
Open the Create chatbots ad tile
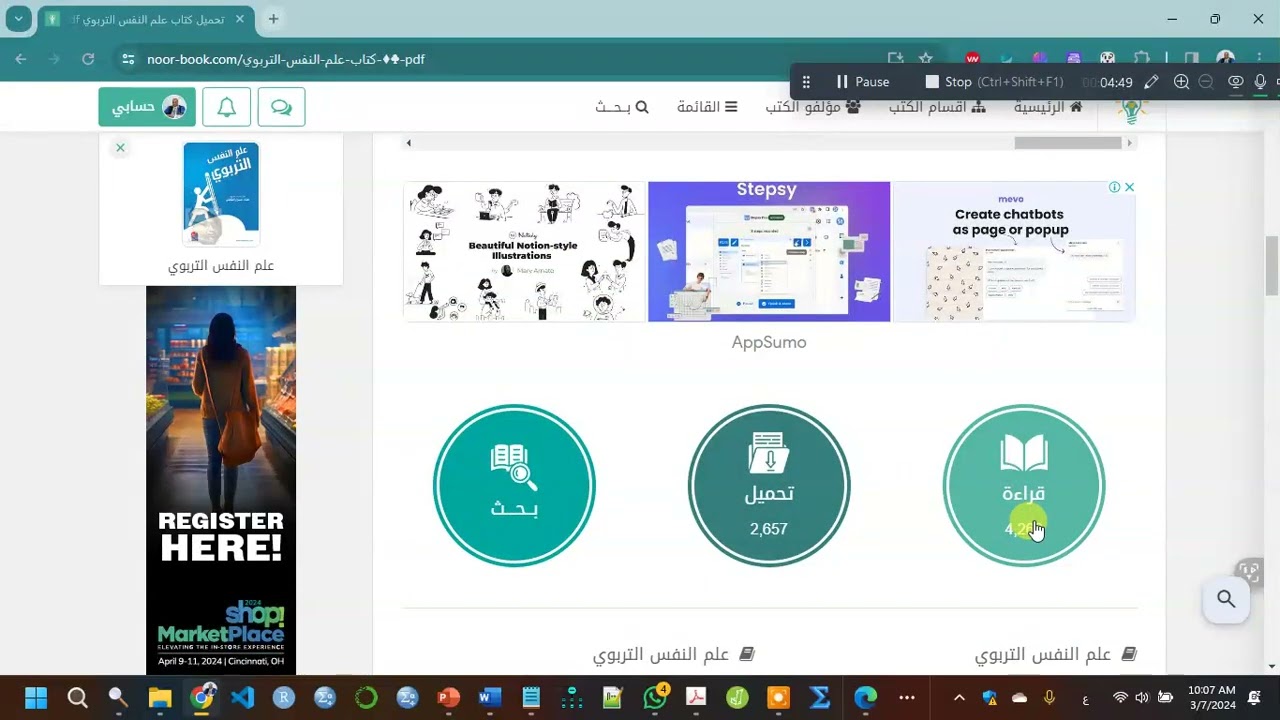(1013, 252)
